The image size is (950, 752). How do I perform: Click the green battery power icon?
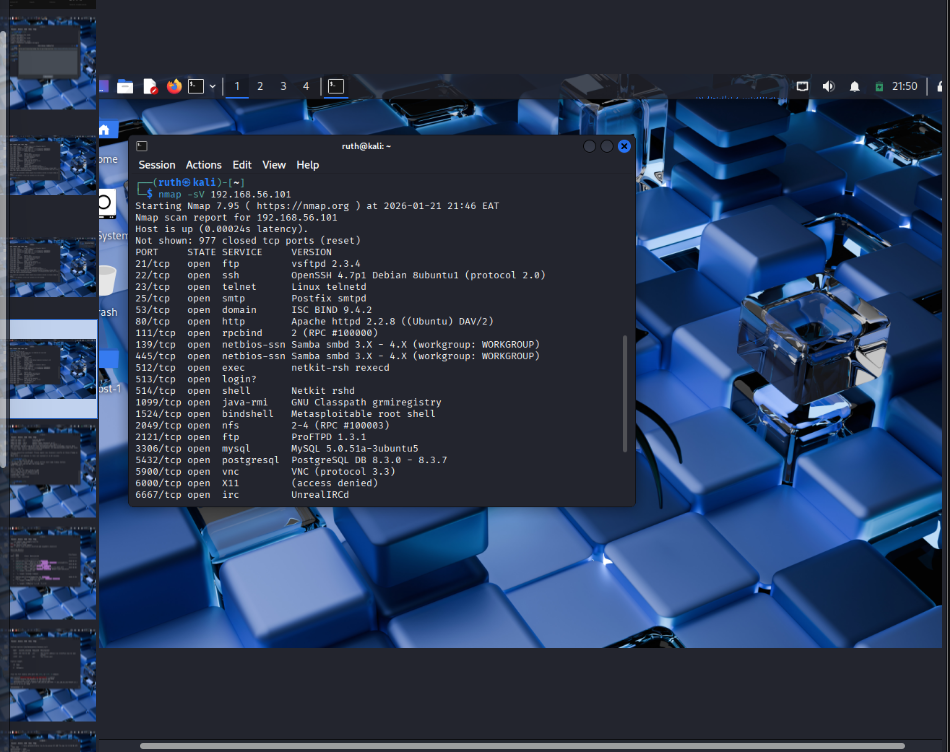coord(879,87)
